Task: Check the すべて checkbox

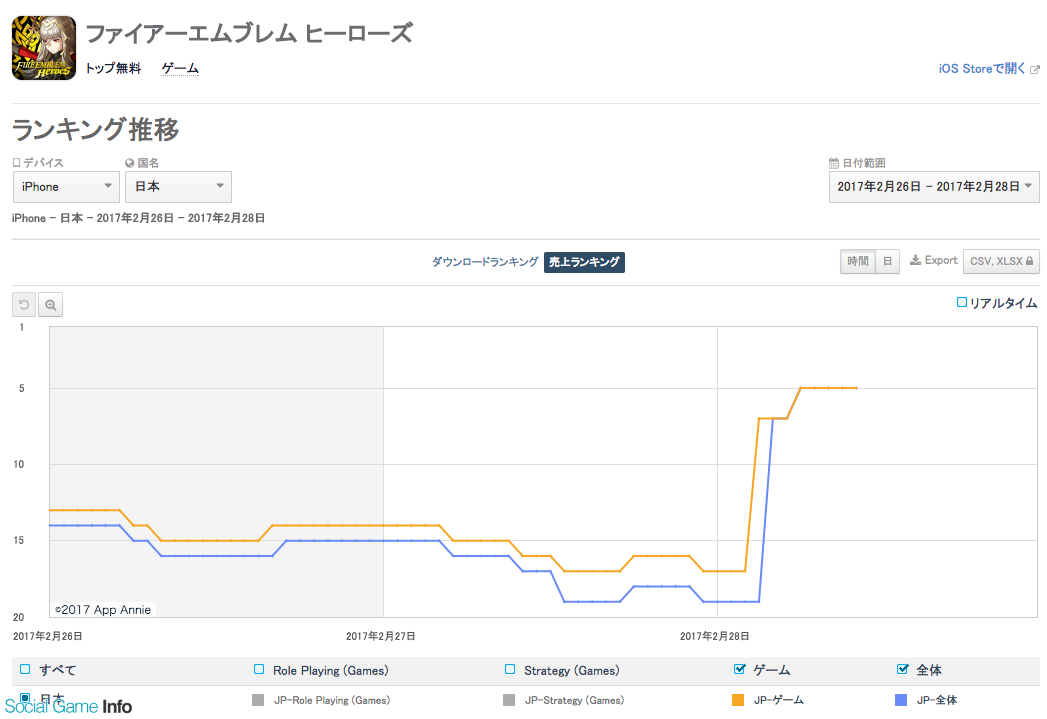Action: [25, 669]
